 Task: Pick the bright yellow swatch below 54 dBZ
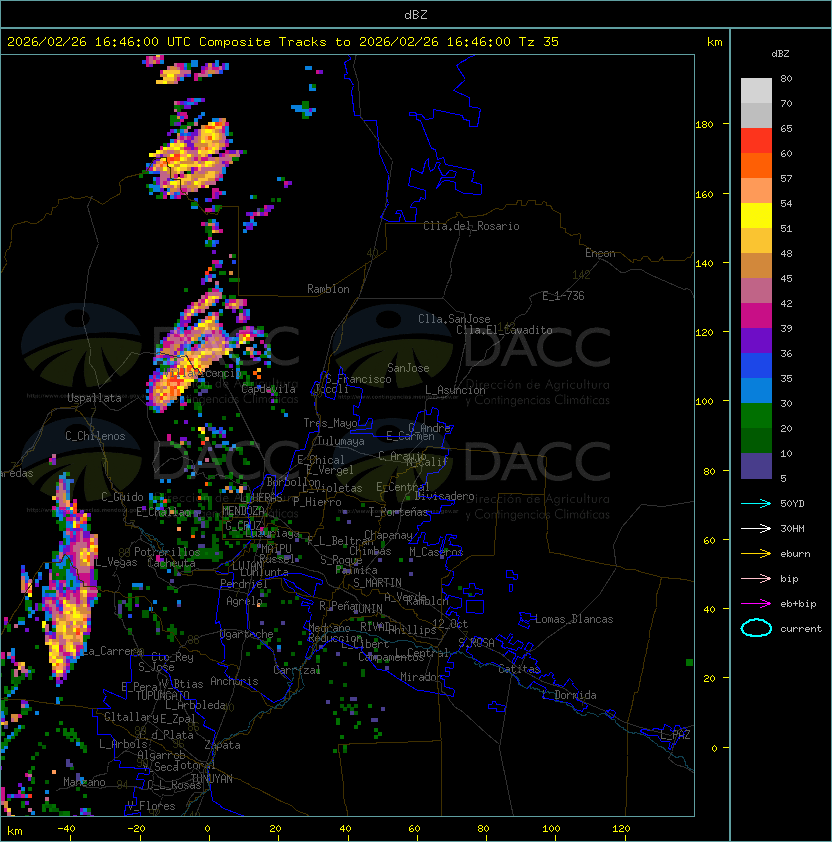[756, 216]
